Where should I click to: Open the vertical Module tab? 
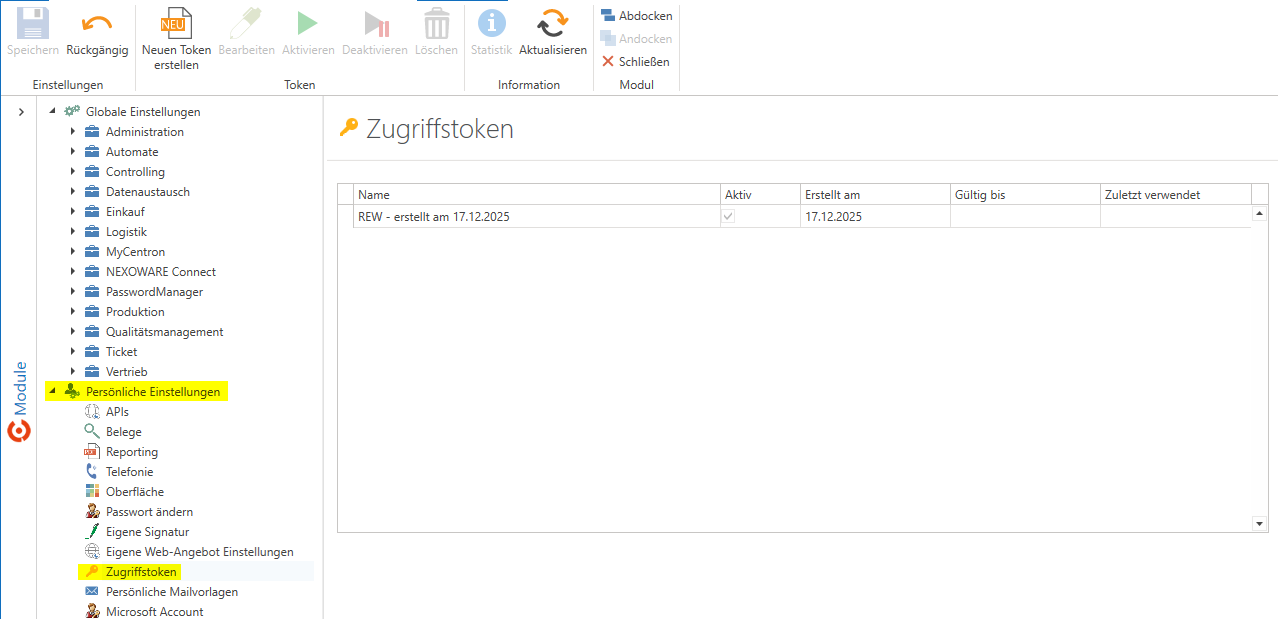[x=19, y=402]
